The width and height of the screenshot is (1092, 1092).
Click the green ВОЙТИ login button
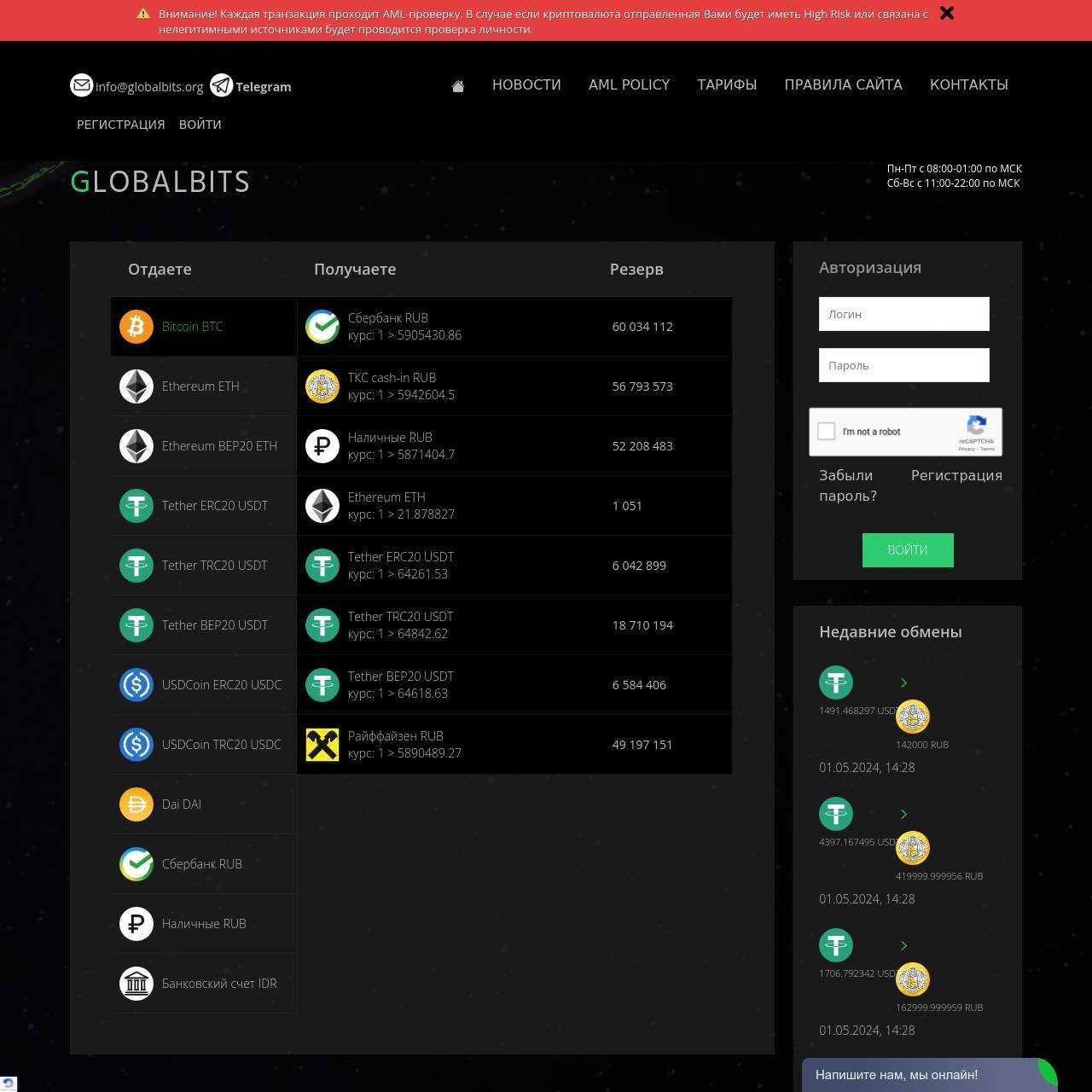pyautogui.click(x=908, y=550)
